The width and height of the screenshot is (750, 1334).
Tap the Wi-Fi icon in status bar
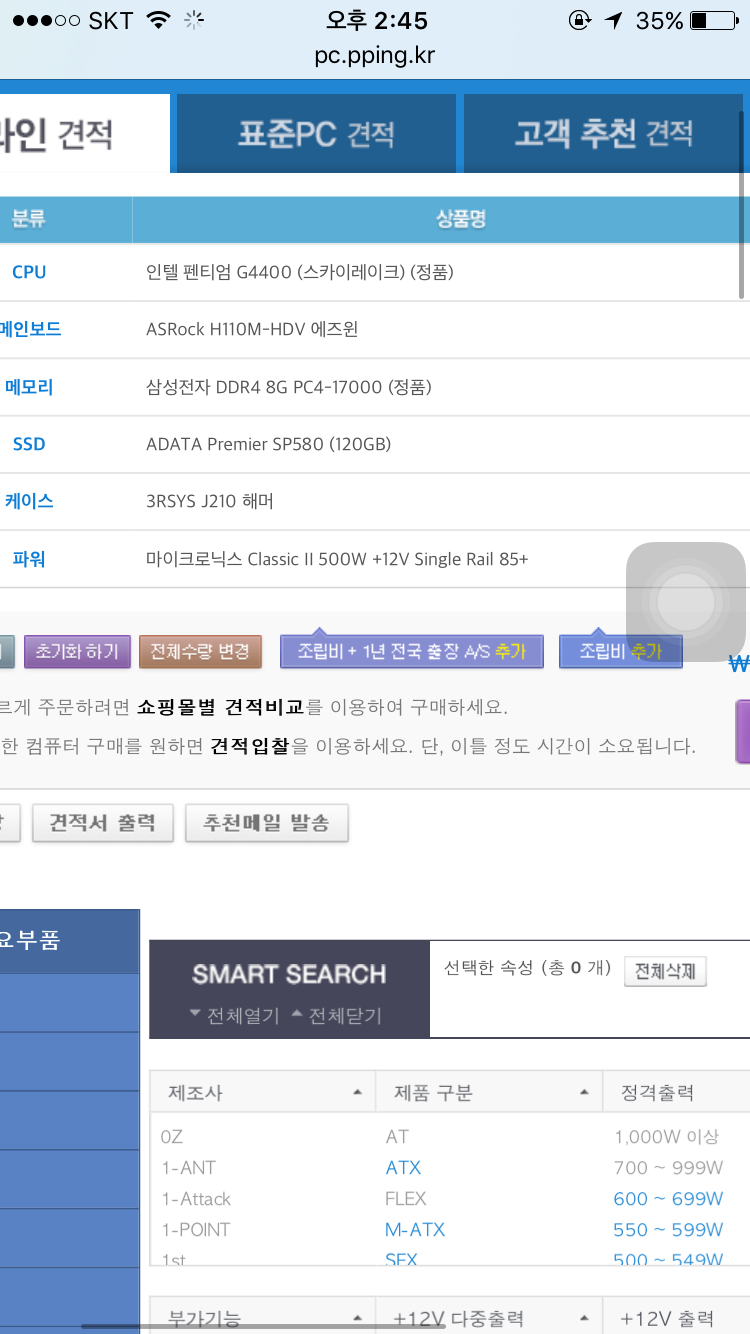[x=158, y=21]
